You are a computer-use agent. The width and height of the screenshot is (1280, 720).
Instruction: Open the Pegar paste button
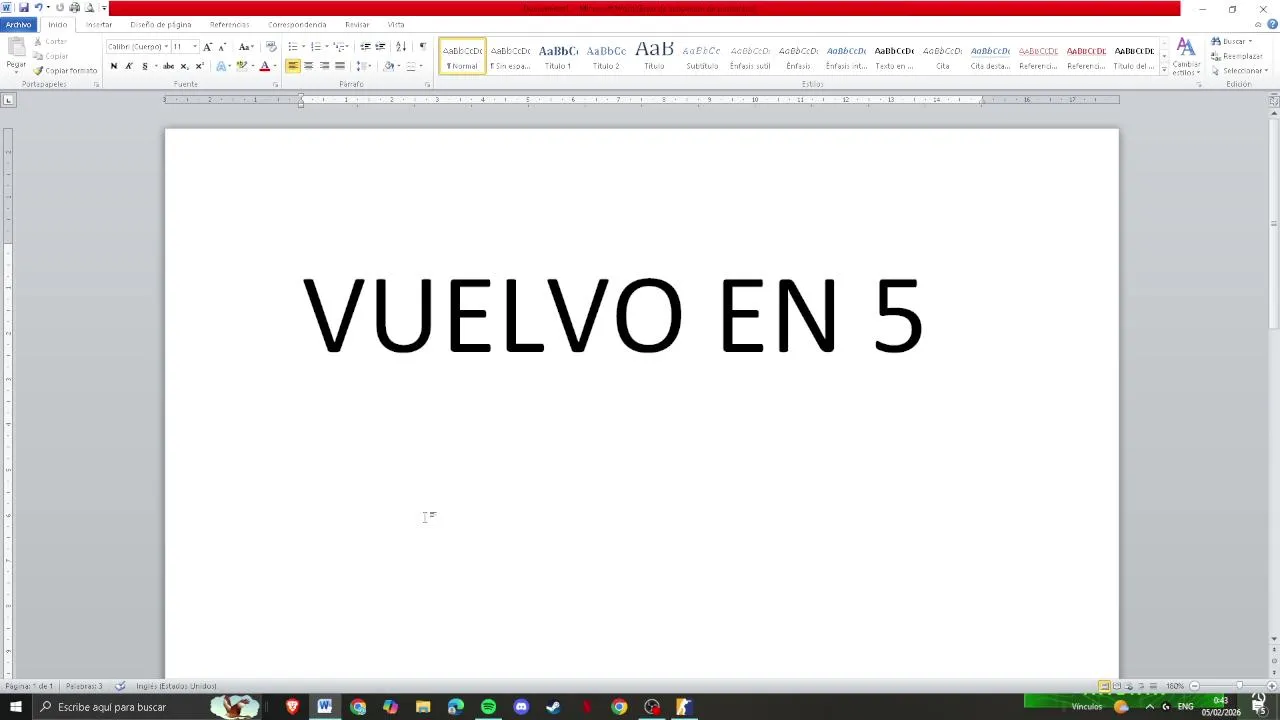tap(16, 55)
